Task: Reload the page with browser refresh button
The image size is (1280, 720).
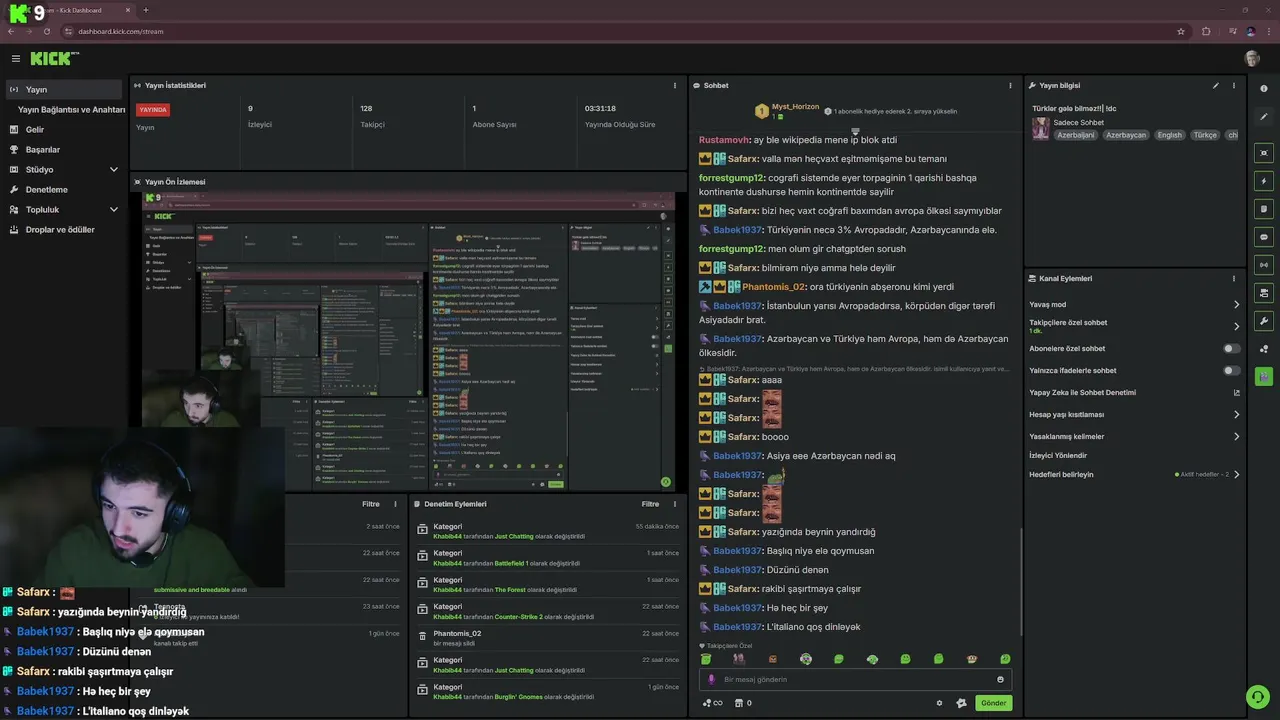Action: click(46, 31)
